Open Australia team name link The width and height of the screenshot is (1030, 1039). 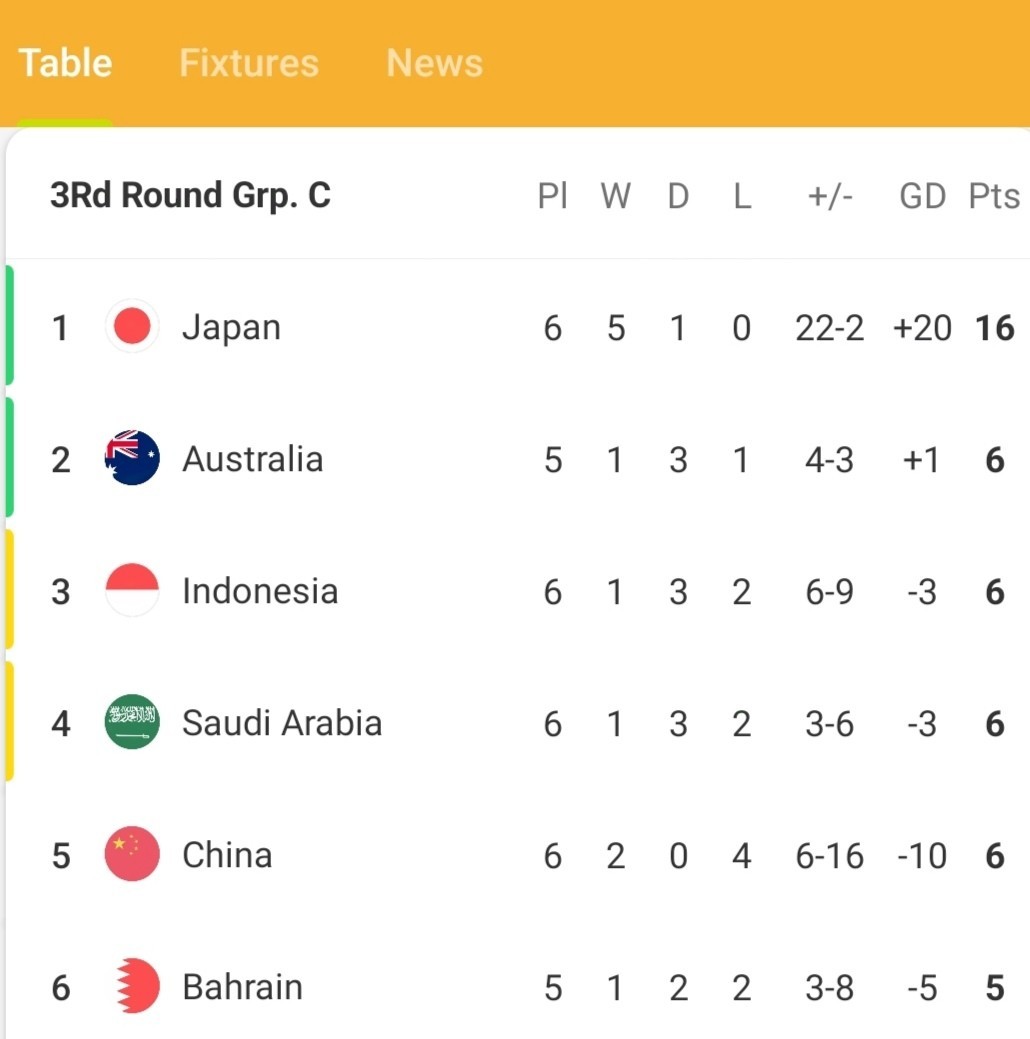pyautogui.click(x=253, y=459)
